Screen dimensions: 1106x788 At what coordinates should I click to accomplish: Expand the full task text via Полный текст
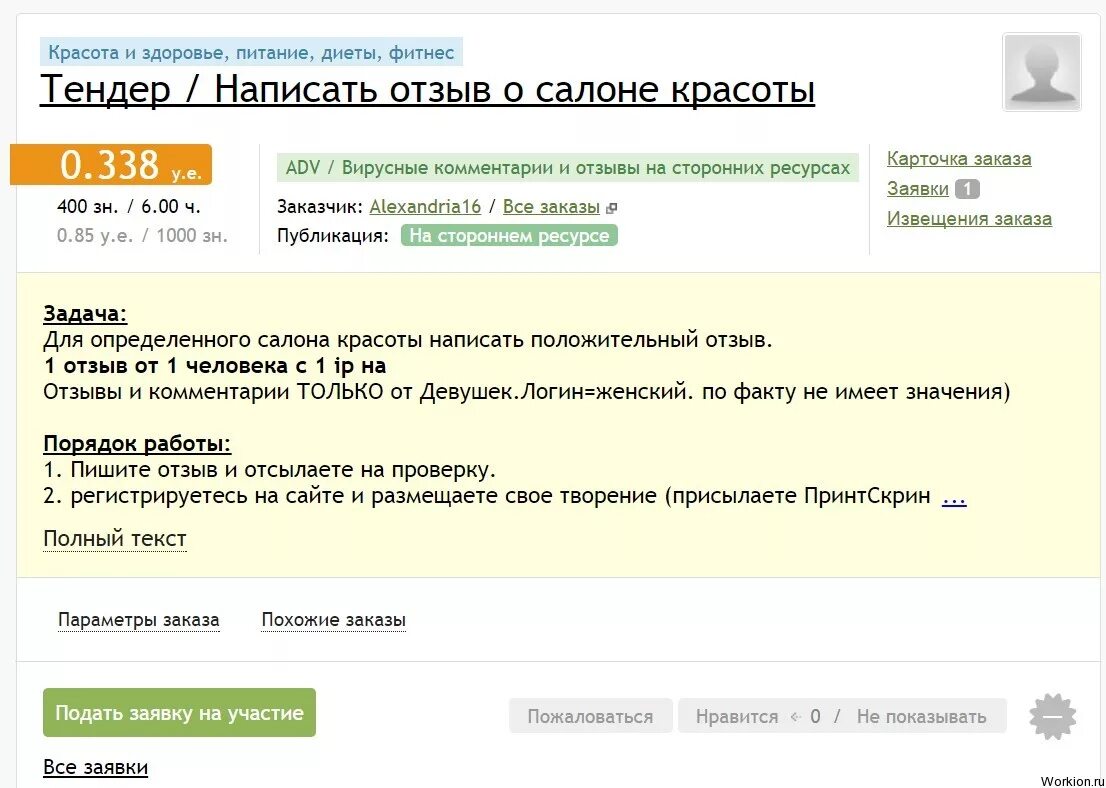[114, 538]
